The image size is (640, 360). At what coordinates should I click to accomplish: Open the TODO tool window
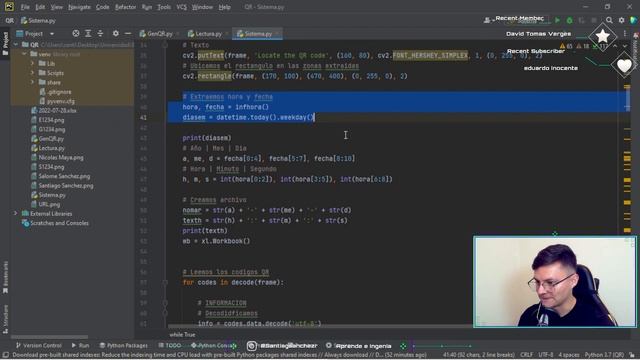(170, 345)
